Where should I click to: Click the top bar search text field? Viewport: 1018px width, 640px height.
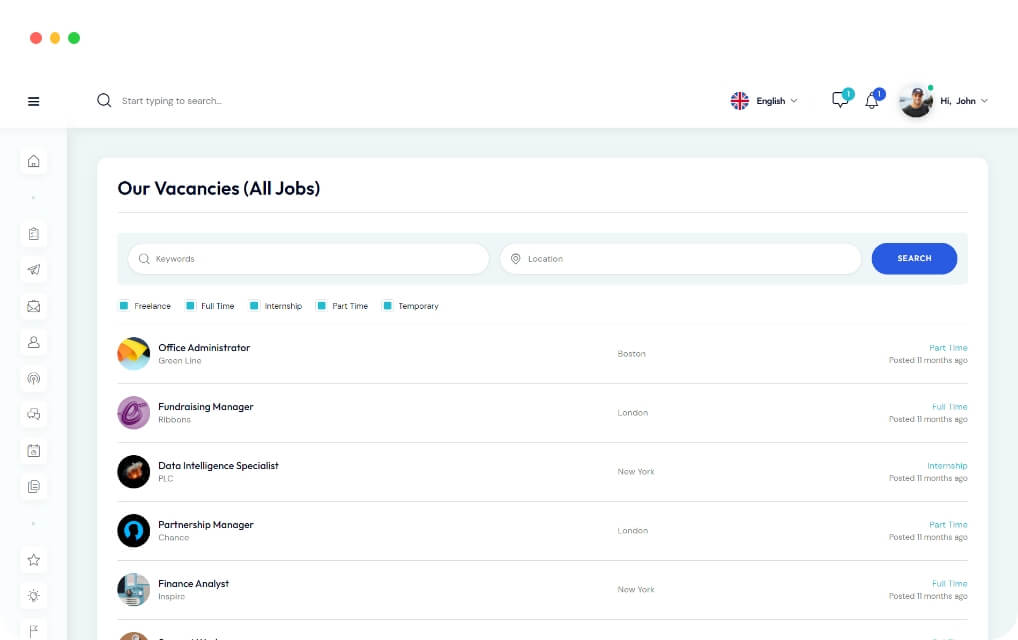point(171,101)
